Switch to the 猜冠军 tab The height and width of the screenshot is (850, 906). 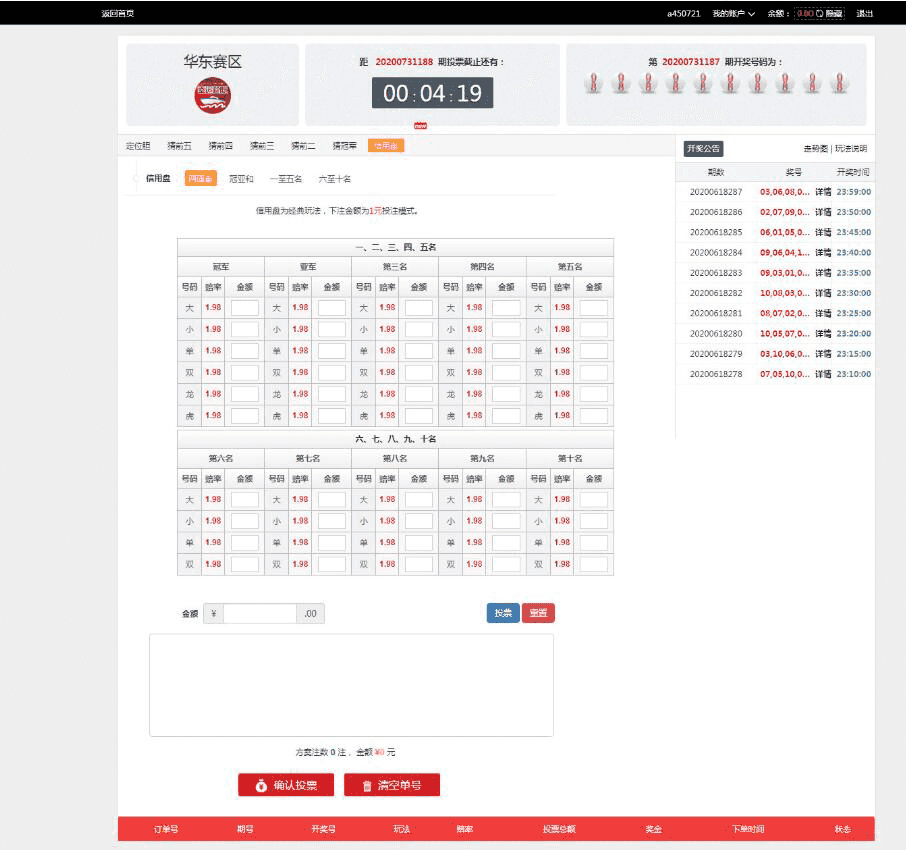(x=344, y=146)
